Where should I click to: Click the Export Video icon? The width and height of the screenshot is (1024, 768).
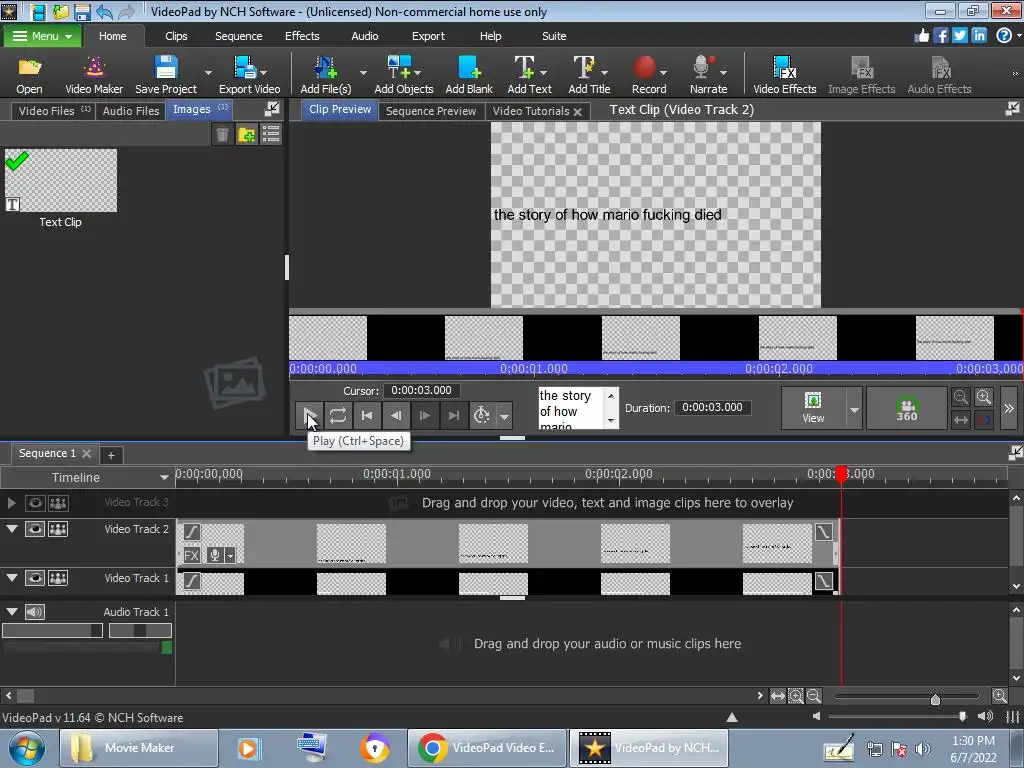pos(249,75)
